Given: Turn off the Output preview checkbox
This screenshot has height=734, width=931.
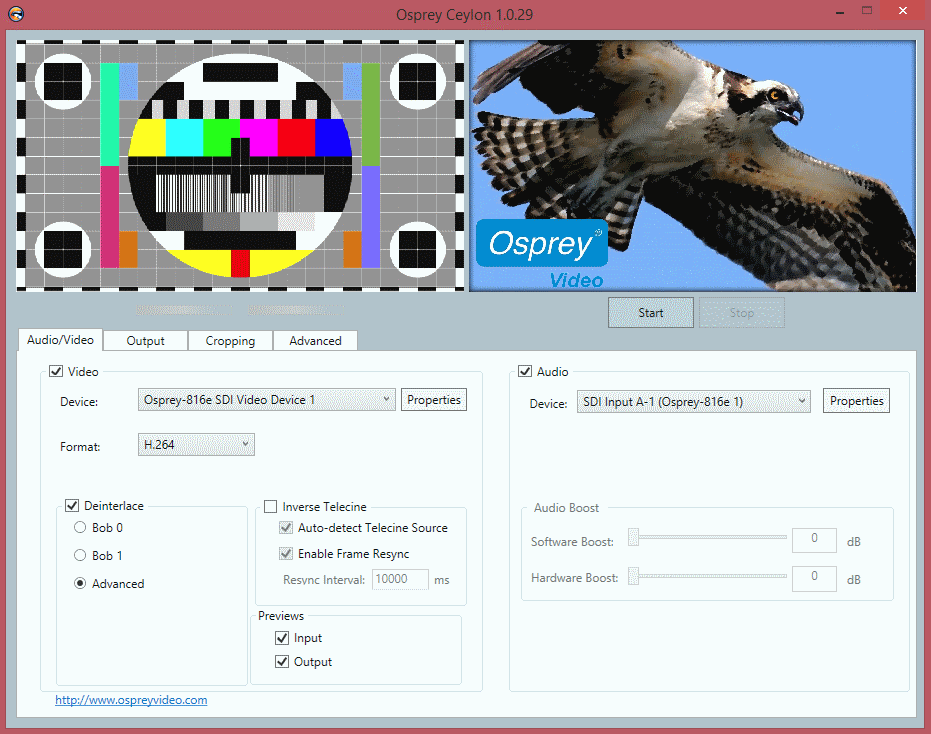Looking at the screenshot, I should tap(282, 662).
